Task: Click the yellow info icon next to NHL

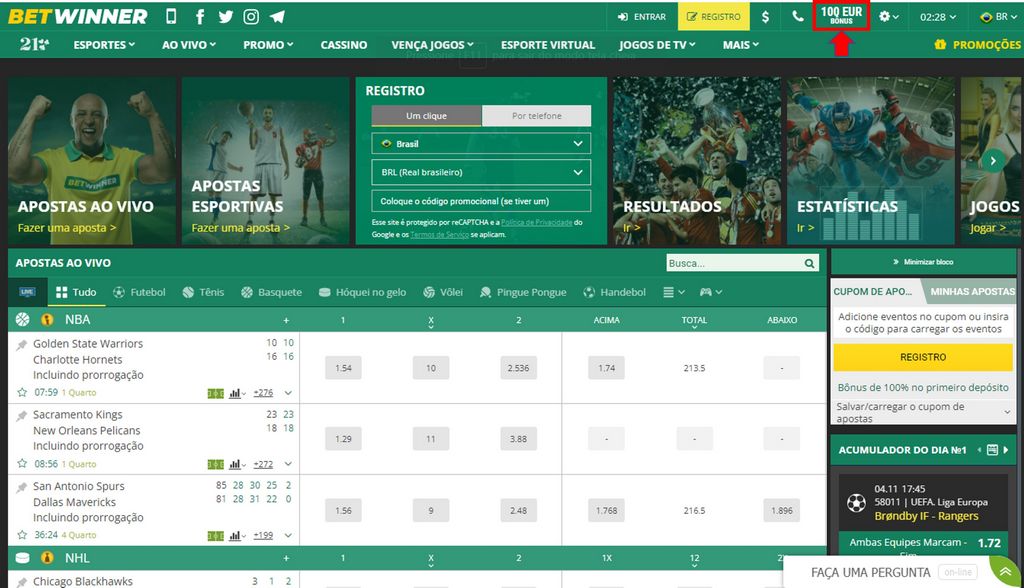Action: point(47,558)
